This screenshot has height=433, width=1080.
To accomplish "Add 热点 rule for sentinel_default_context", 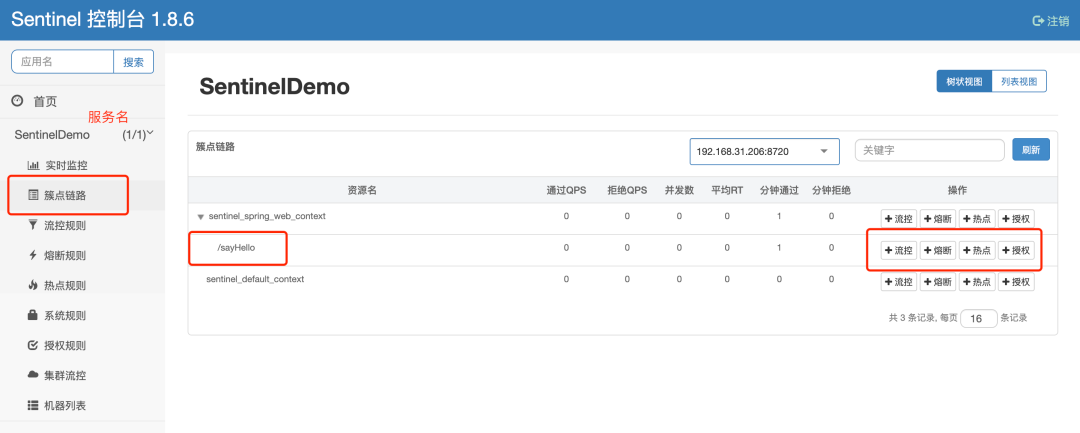I will click(x=977, y=282).
